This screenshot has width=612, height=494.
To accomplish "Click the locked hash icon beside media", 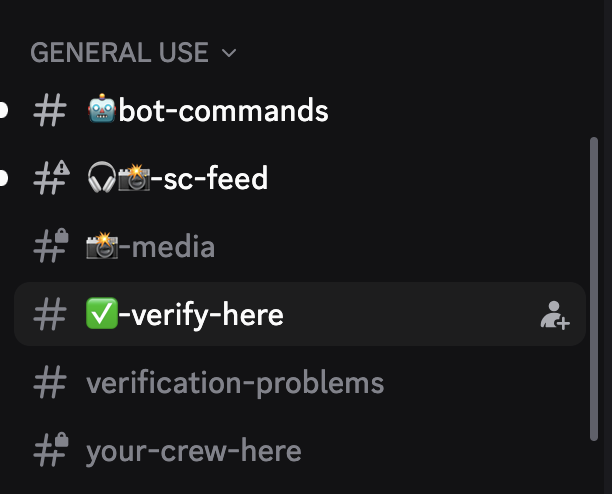I will pos(50,247).
